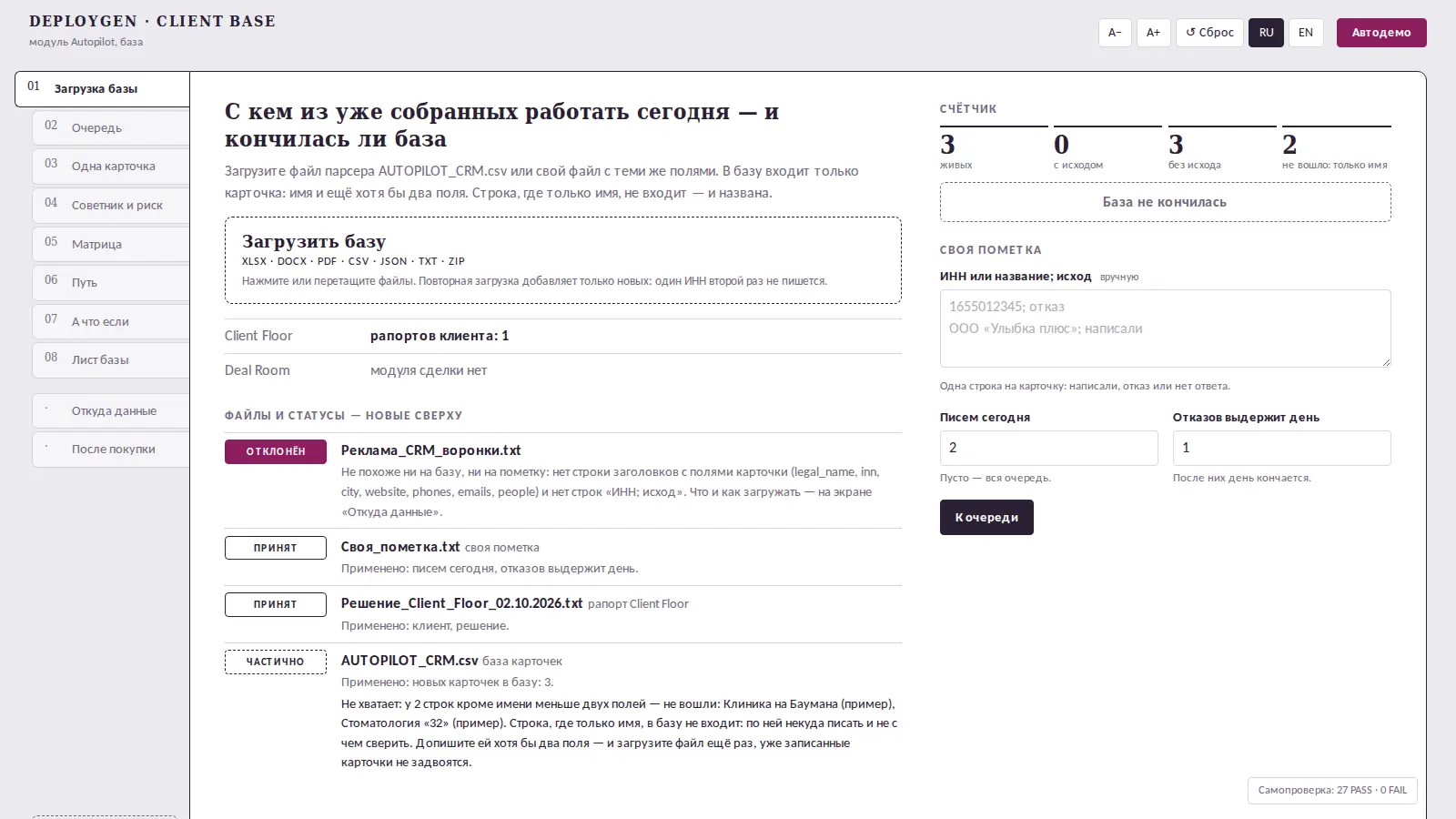Click the ИНН или название textarea

pyautogui.click(x=1166, y=329)
